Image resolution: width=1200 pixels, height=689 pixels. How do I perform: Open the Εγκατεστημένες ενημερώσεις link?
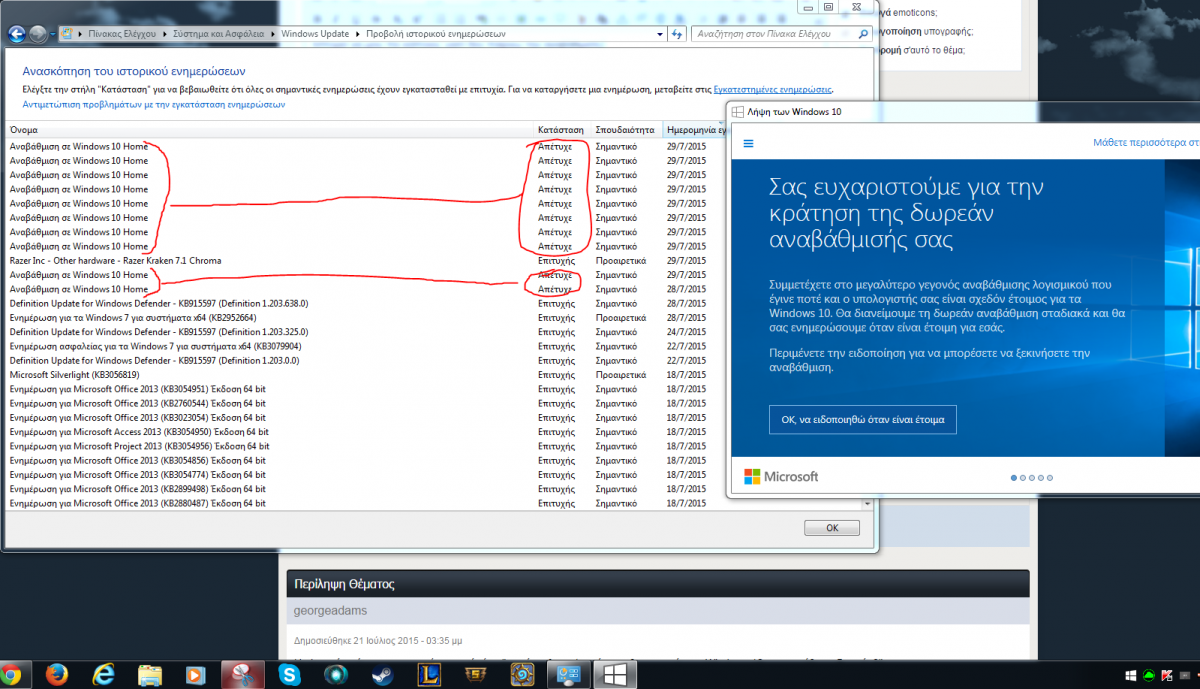click(x=772, y=89)
